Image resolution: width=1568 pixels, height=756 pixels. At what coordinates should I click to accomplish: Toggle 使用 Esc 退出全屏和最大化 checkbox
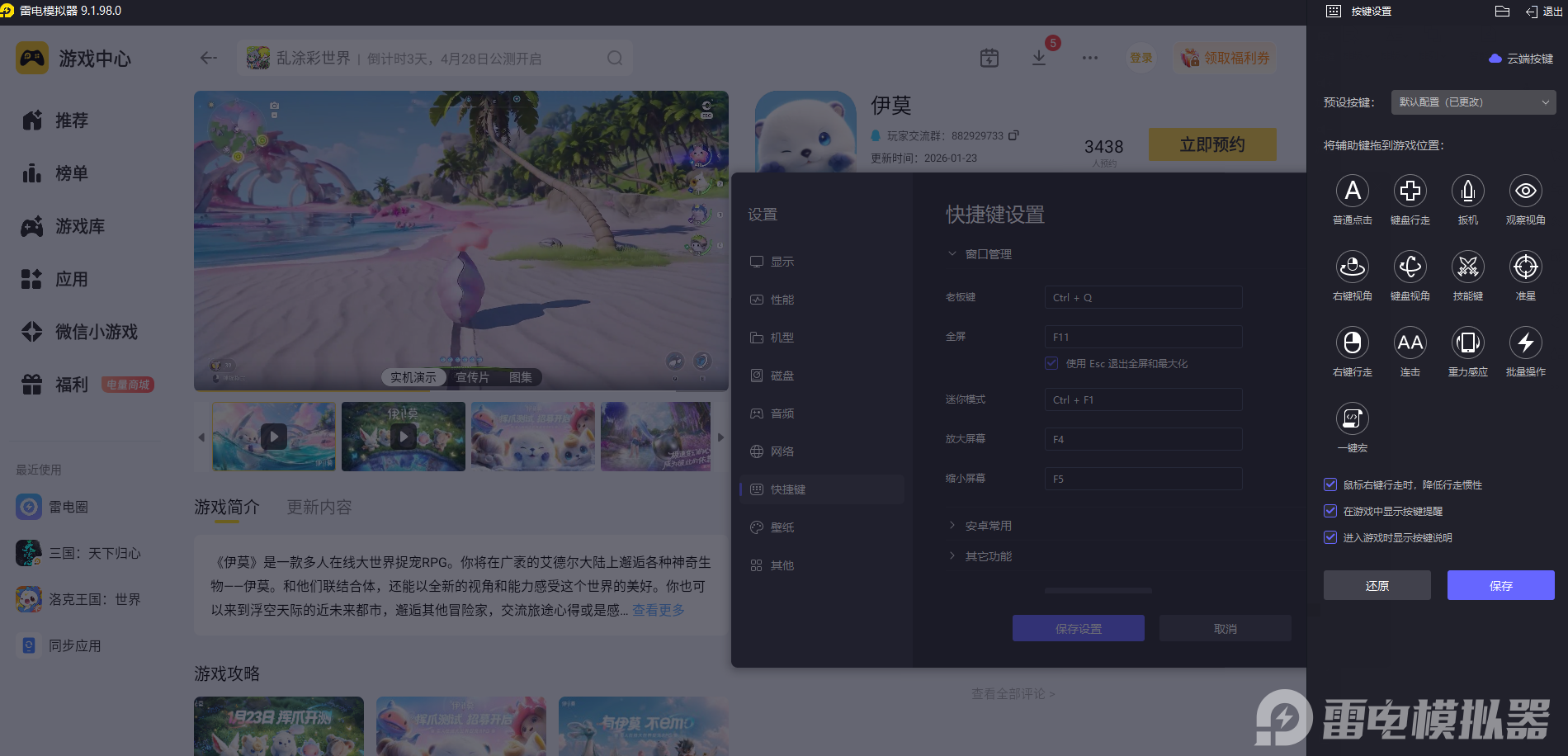tap(1051, 363)
